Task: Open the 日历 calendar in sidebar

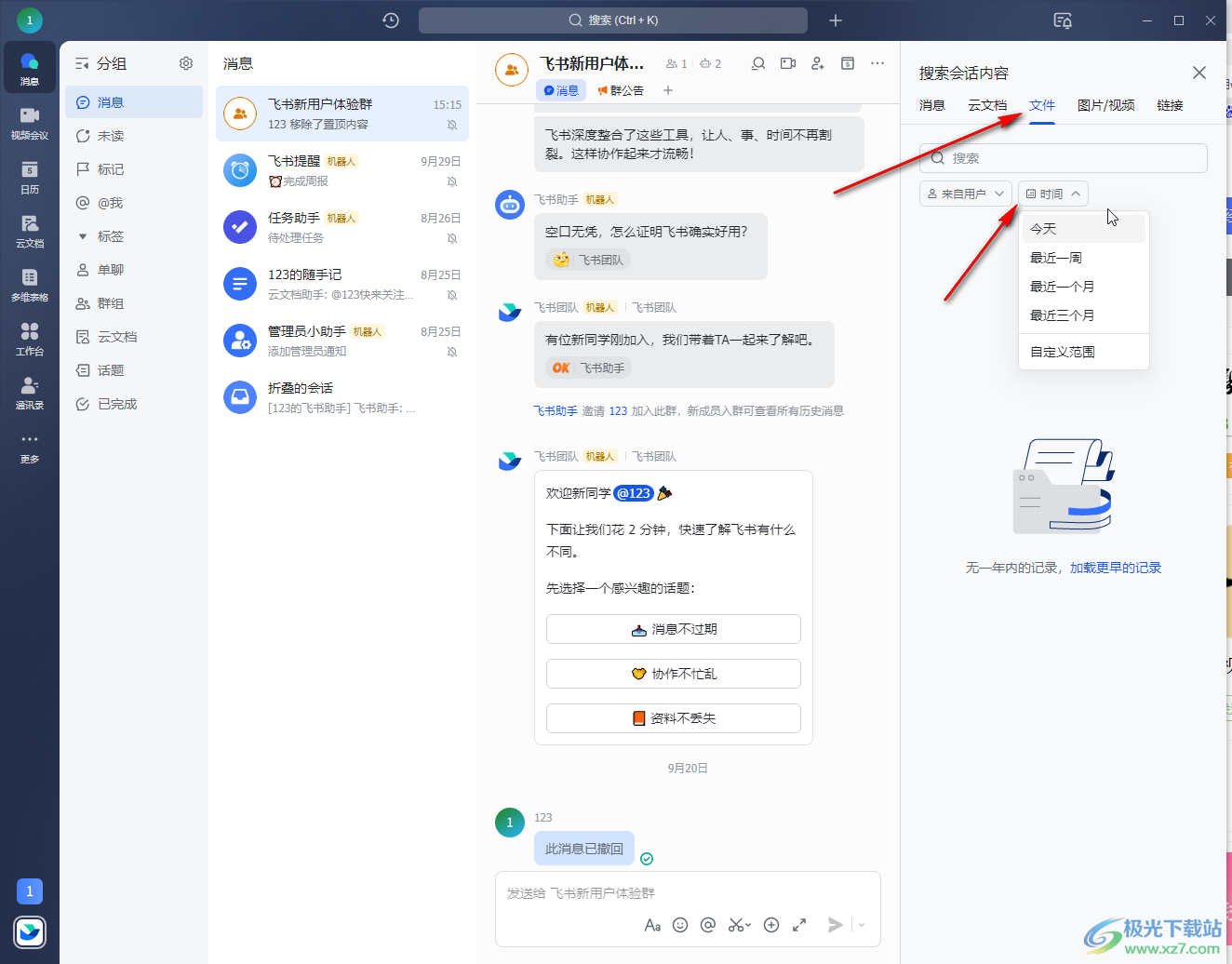Action: pos(30,176)
